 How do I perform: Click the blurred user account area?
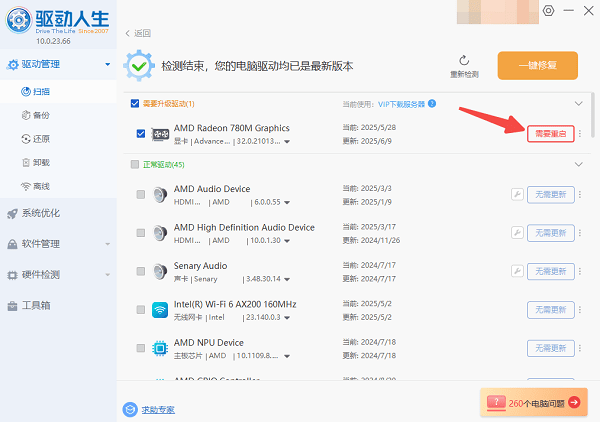(x=498, y=12)
